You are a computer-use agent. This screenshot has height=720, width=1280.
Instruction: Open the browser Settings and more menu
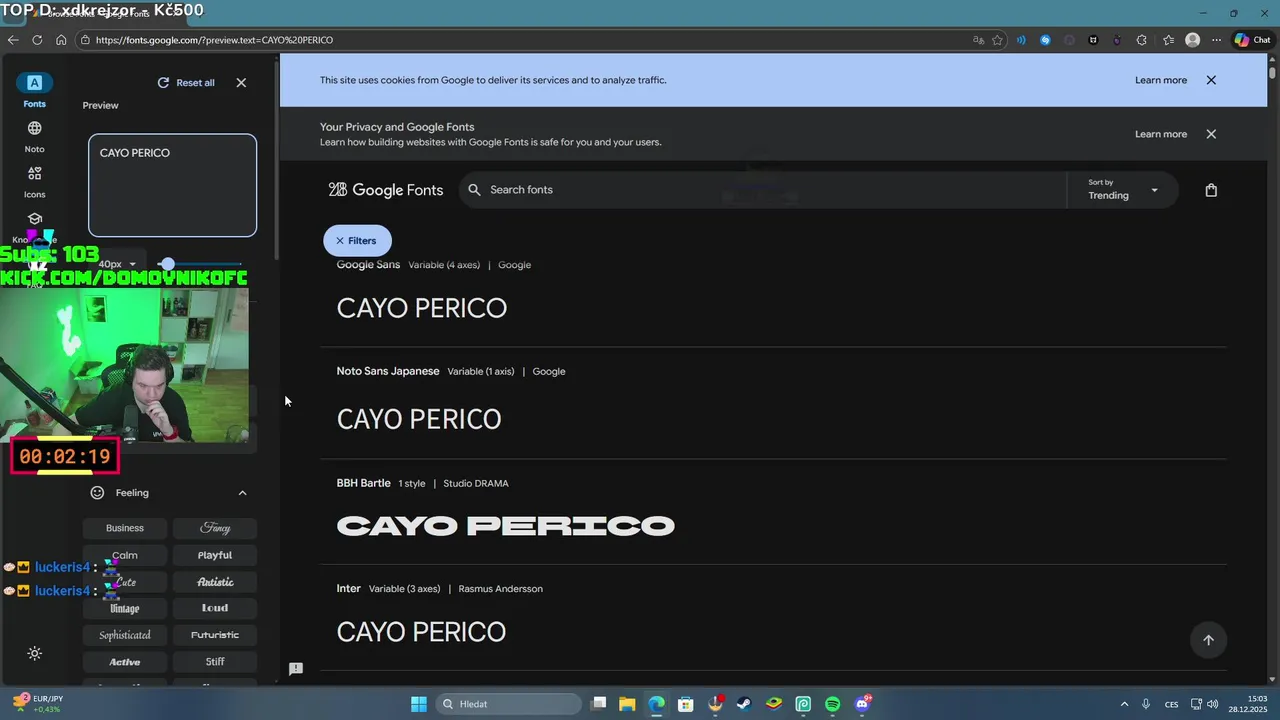coord(1216,40)
